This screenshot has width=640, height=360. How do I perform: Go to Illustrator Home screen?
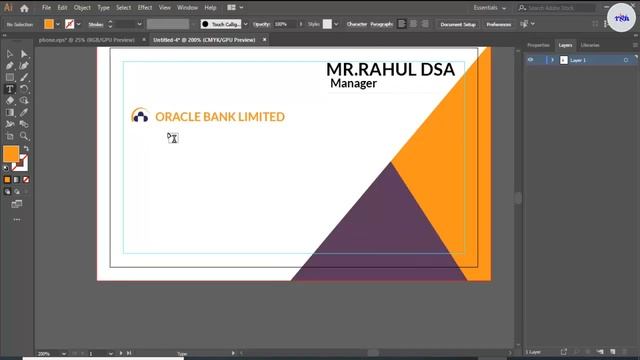(24, 8)
